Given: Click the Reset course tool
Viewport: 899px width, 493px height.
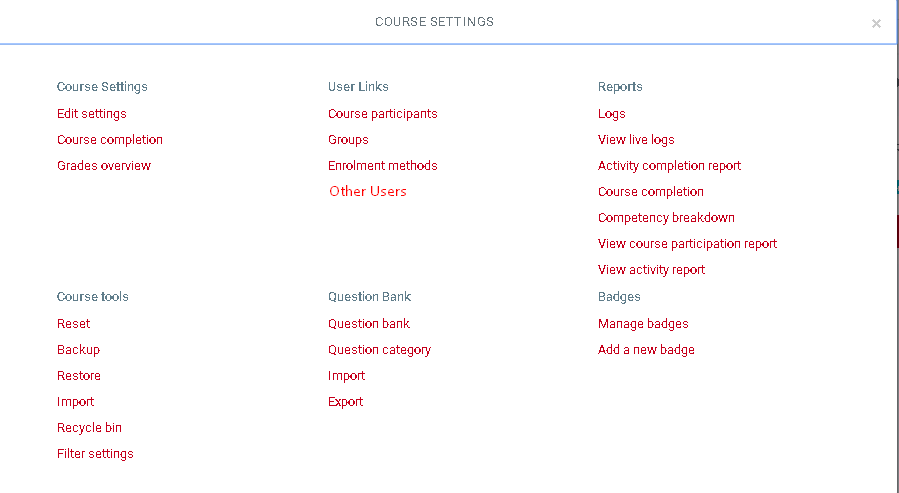Looking at the screenshot, I should pos(74,324).
